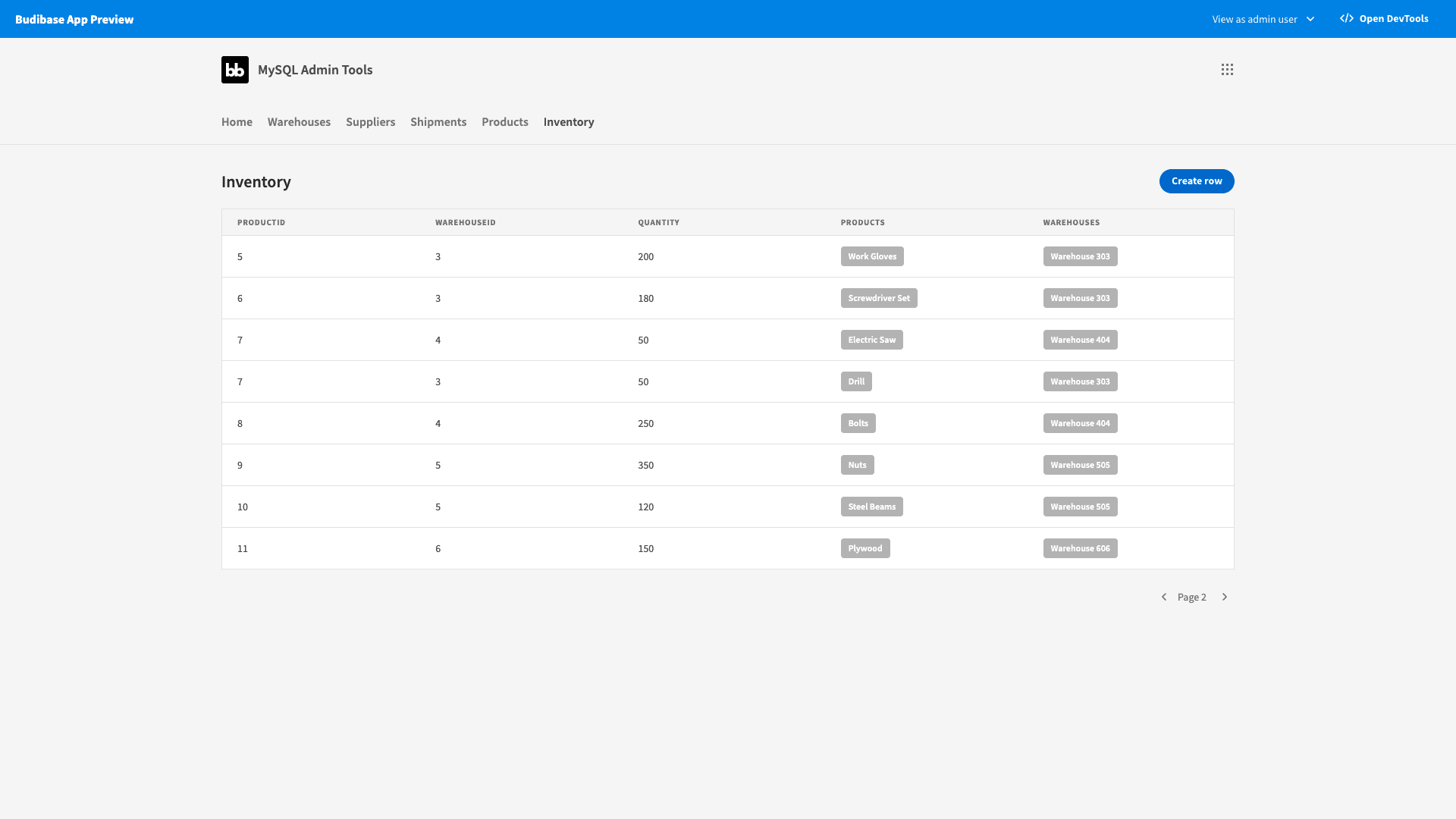Open the apps grid icon menu

coord(1227,70)
